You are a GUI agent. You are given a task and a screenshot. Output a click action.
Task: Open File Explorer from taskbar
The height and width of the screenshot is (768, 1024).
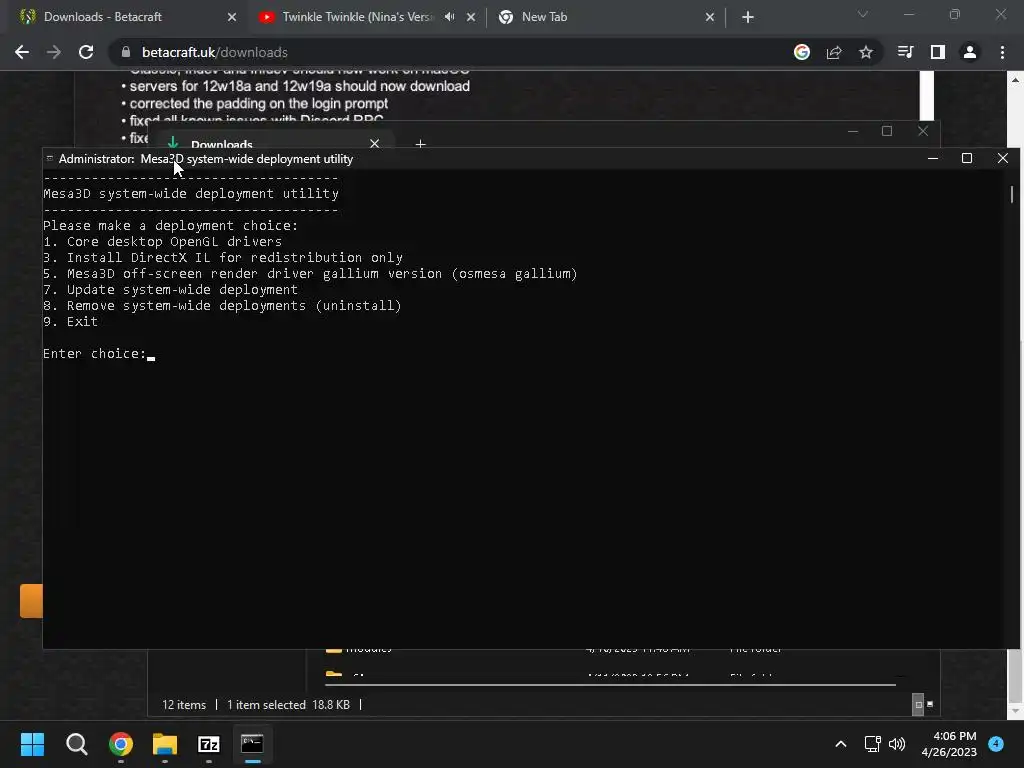click(x=165, y=744)
